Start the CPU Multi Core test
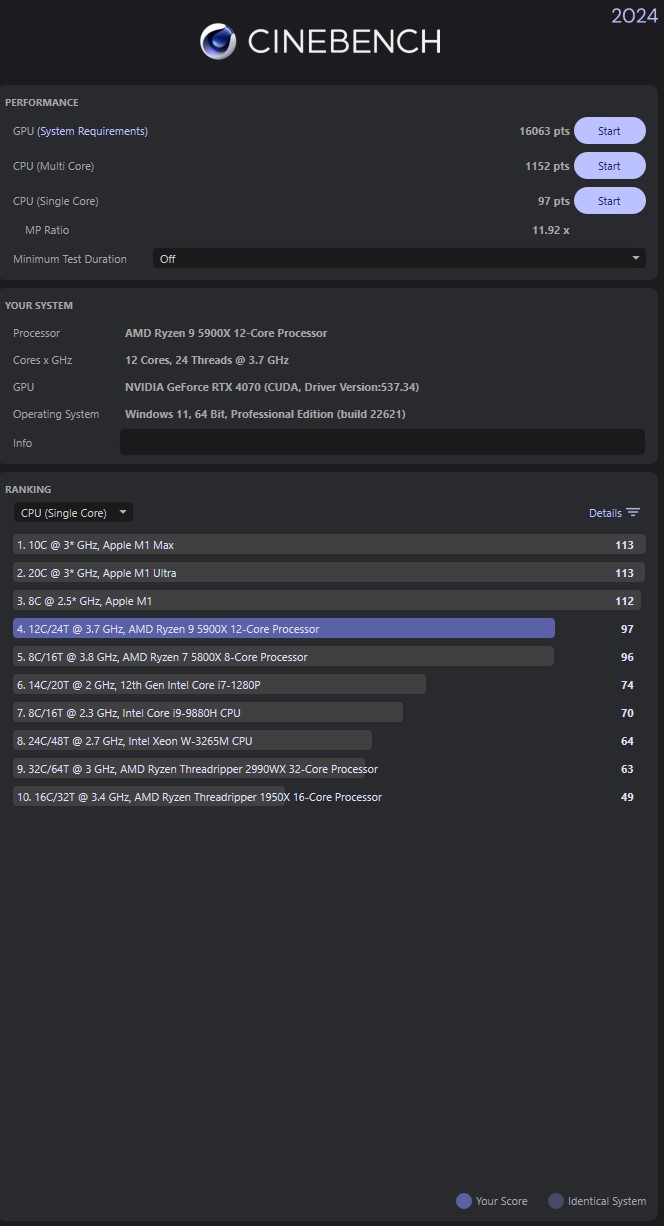 [609, 166]
